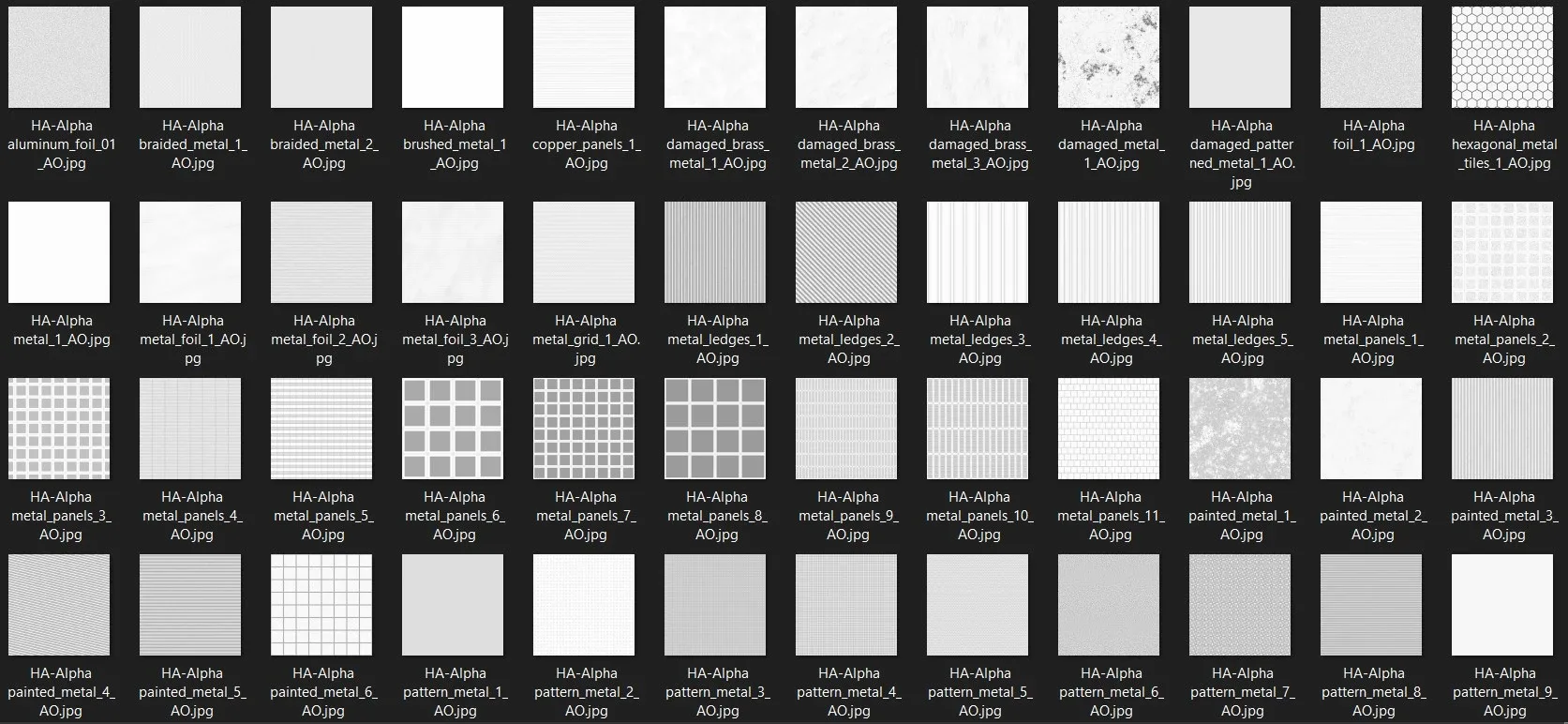Click the file name 'HA-Alpha metal_panels_3_AO.jpg'

[61, 516]
